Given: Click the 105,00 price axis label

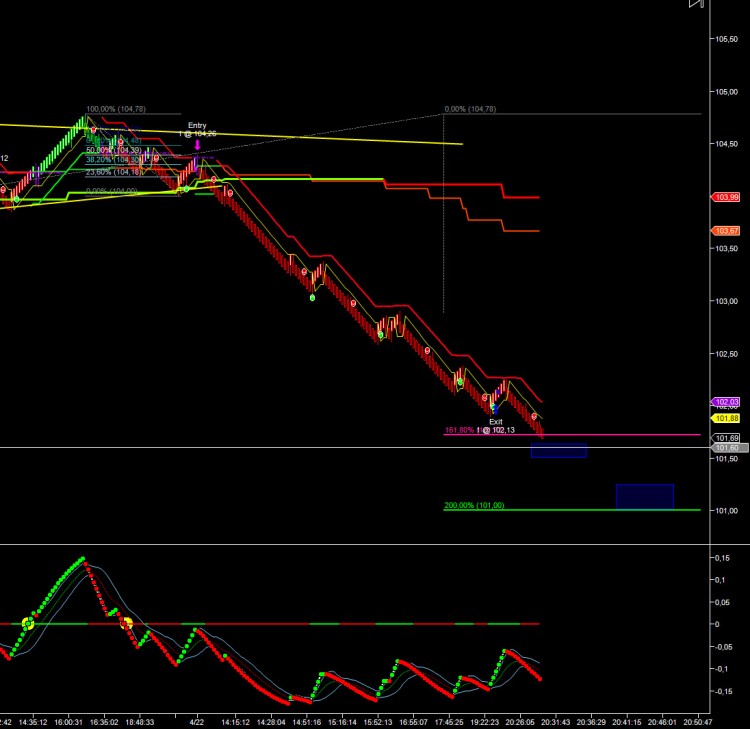Looking at the screenshot, I should click(727, 92).
